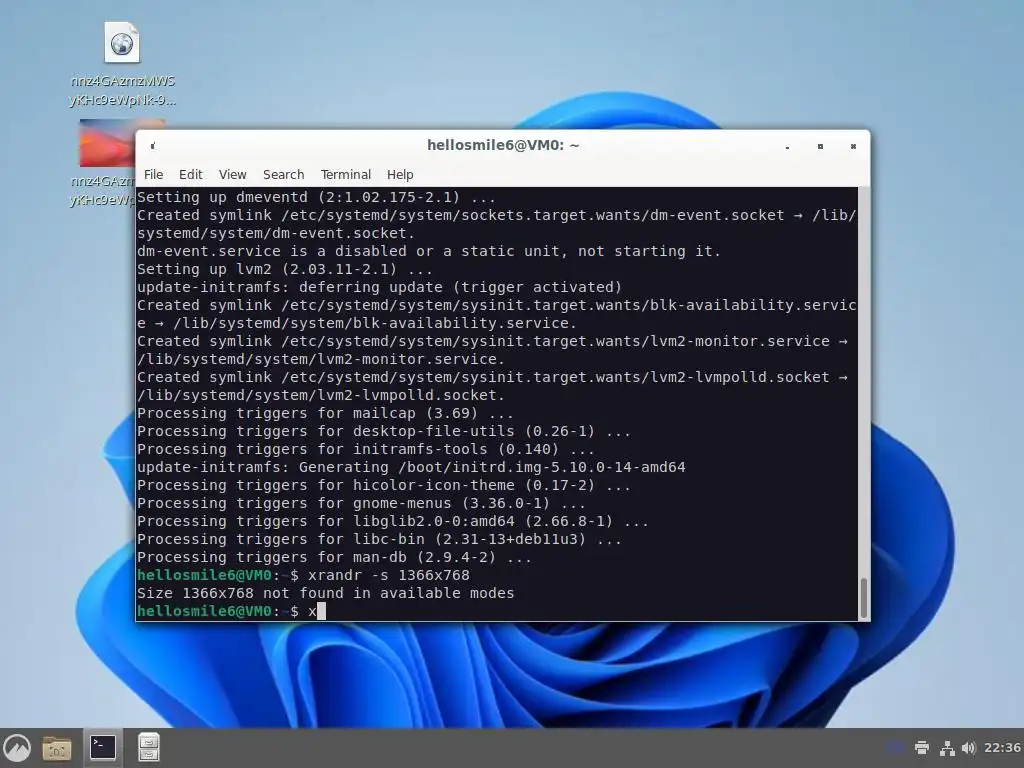Image resolution: width=1024 pixels, height=768 pixels.
Task: Click the printer tray icon
Action: 922,748
